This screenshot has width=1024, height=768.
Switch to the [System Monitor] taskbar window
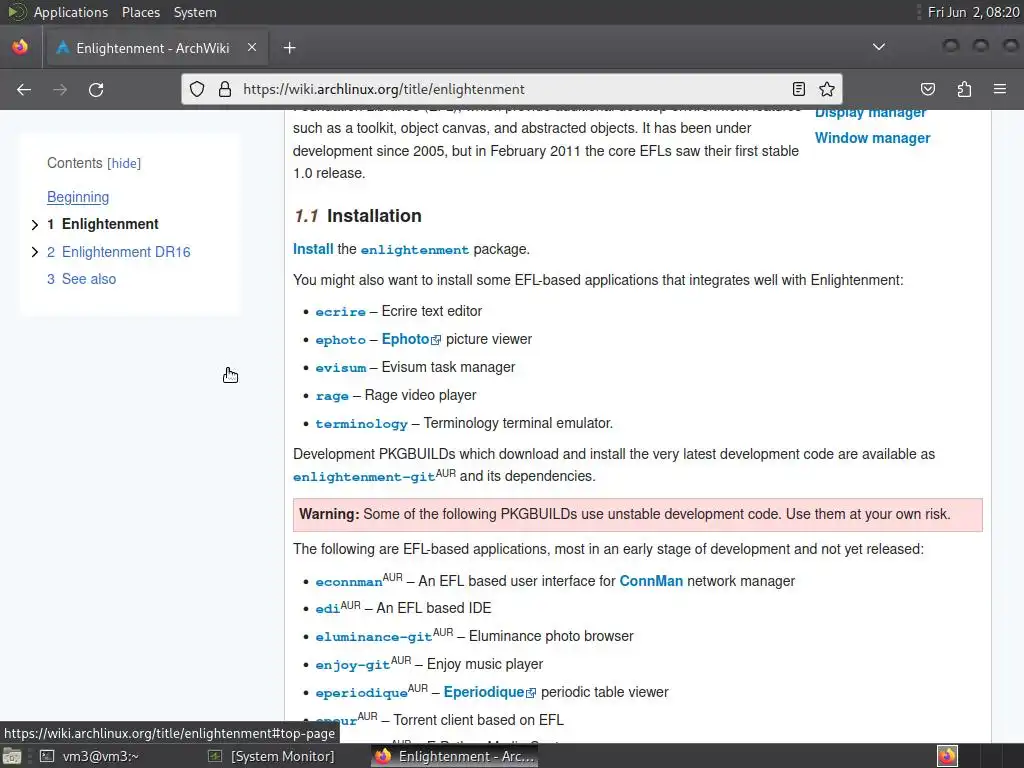click(271, 756)
